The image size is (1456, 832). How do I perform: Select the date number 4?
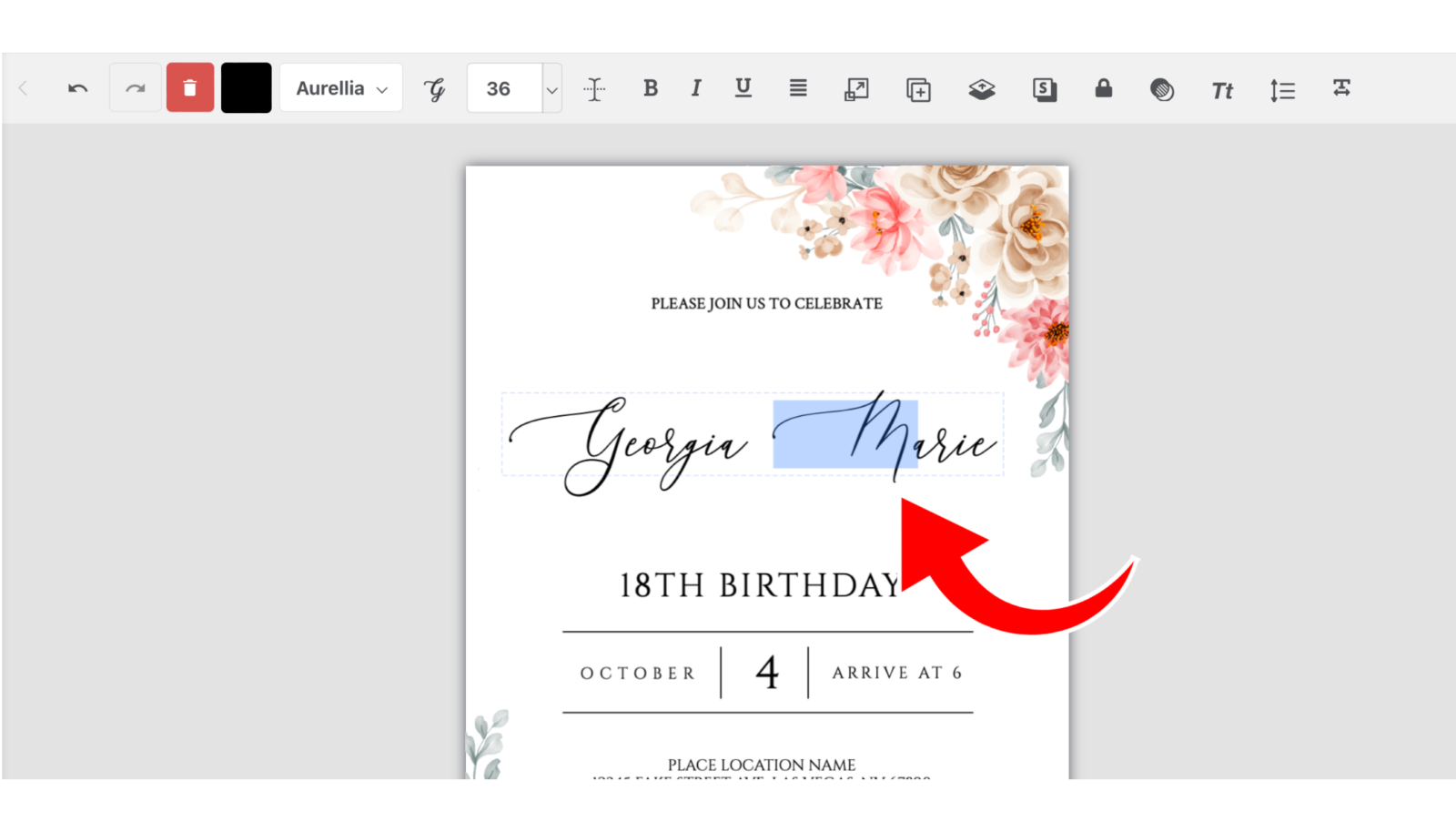[x=767, y=673]
